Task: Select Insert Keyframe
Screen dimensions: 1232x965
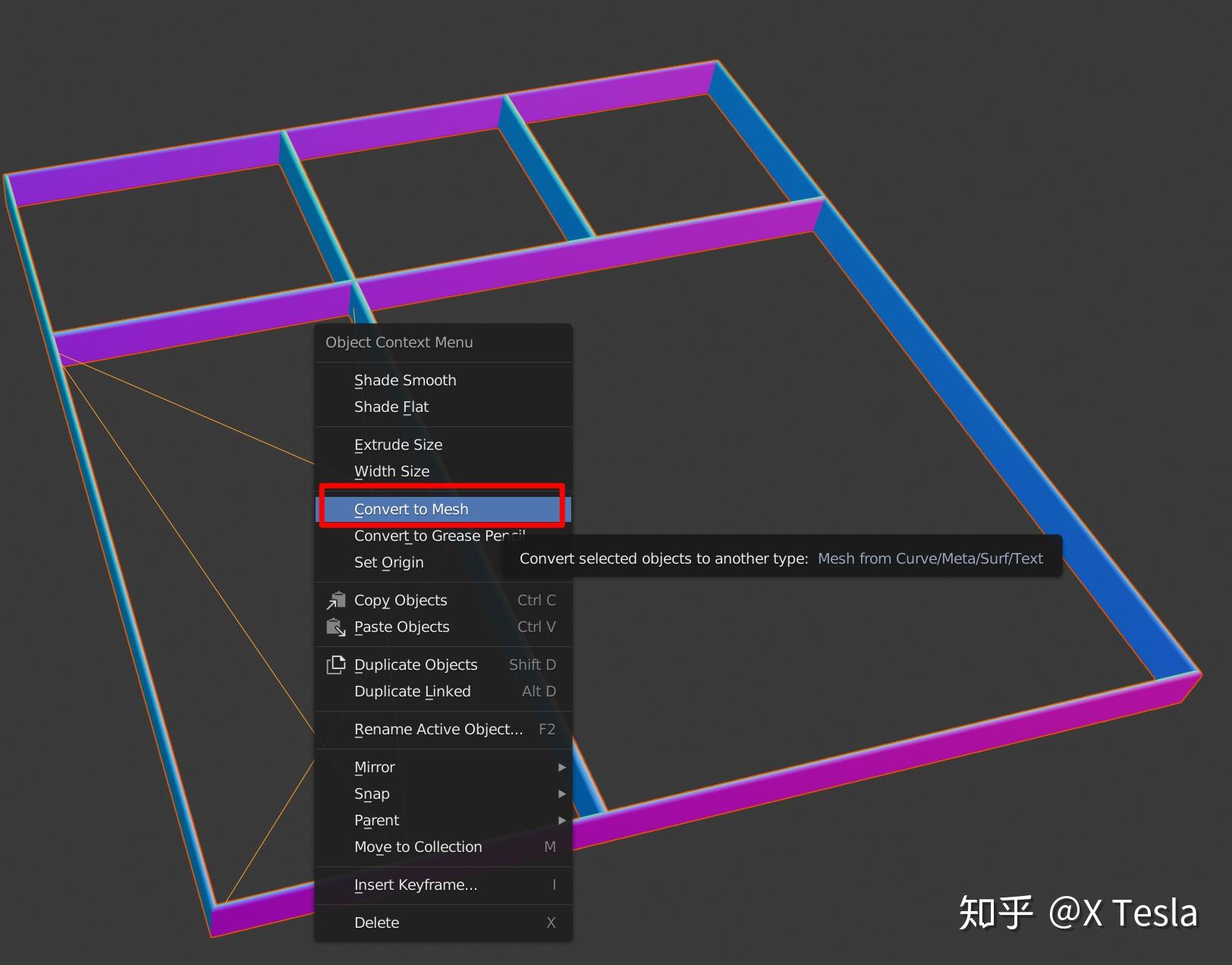Action: coord(415,885)
